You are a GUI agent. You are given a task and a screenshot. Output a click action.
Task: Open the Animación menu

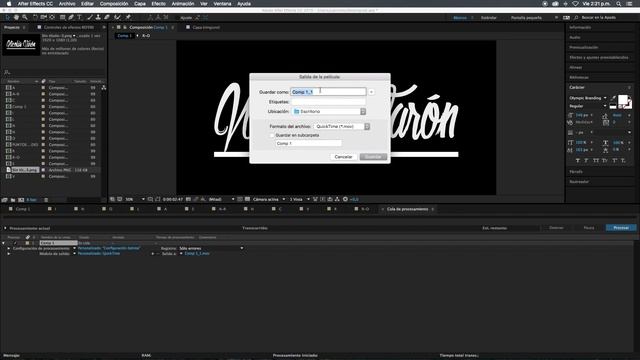point(182,4)
